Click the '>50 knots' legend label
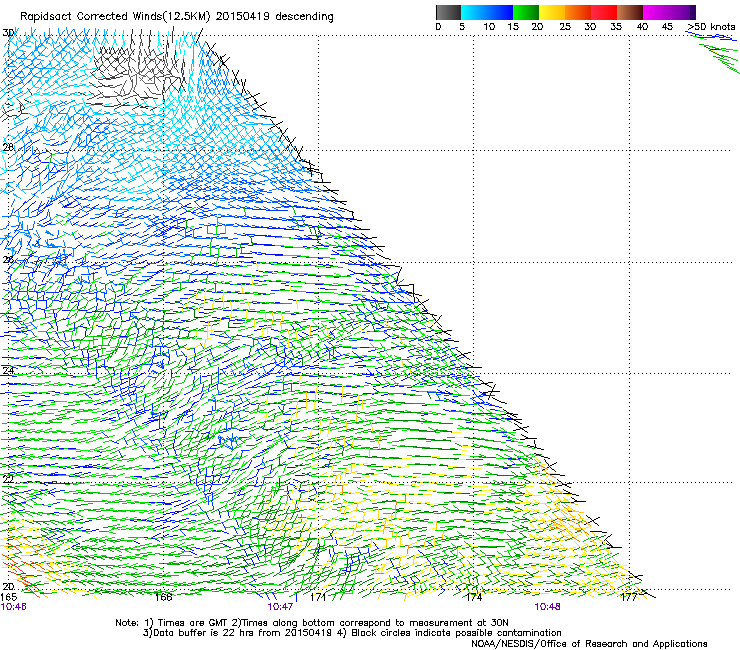The width and height of the screenshot is (740, 650). coord(711,27)
